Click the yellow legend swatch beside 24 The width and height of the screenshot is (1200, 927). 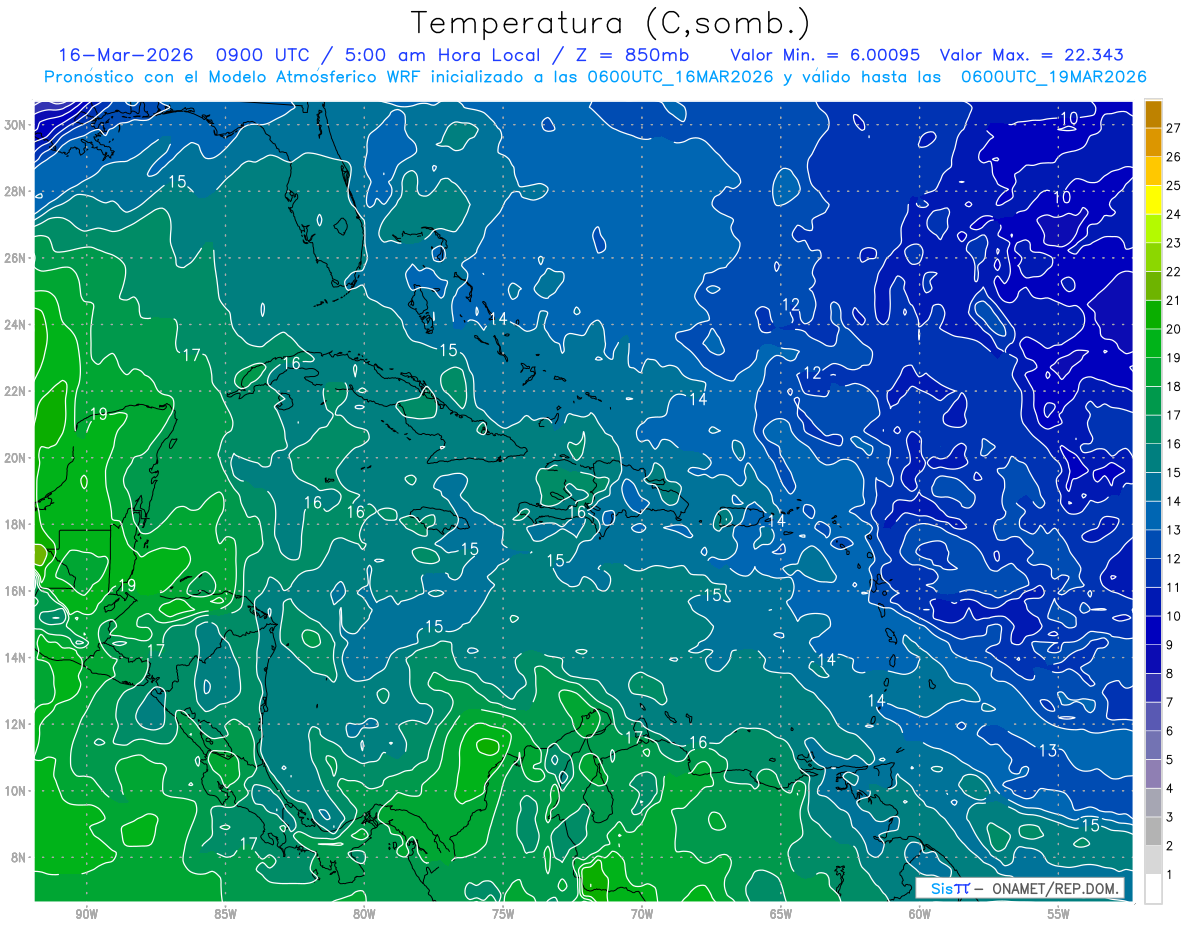pos(1153,202)
